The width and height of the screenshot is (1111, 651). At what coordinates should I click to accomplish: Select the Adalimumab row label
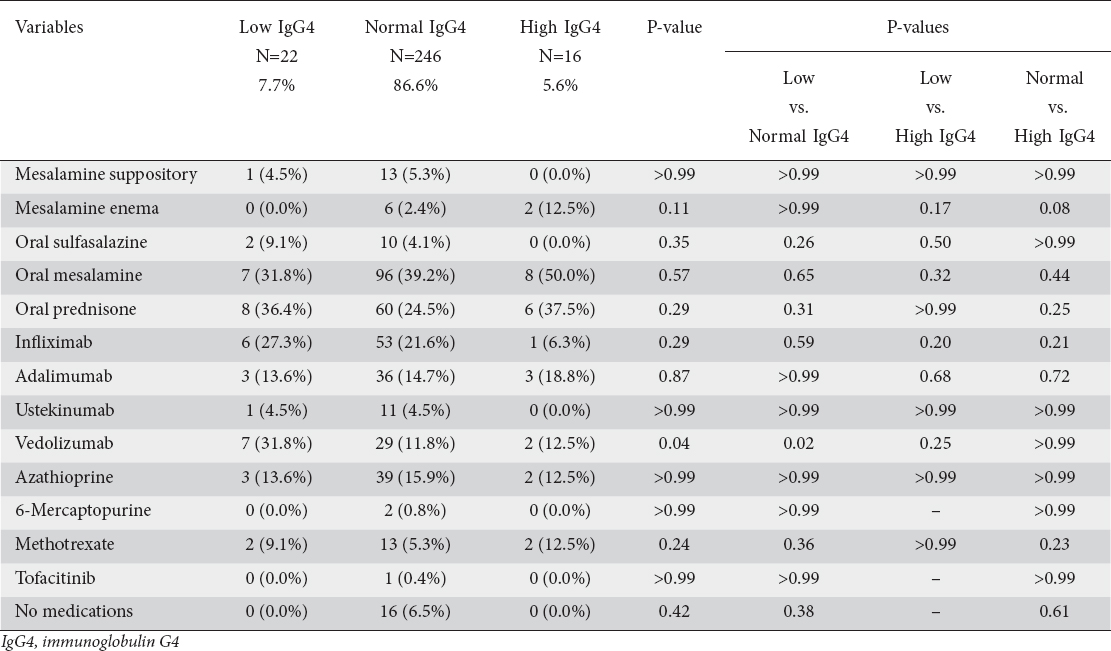[x=56, y=376]
